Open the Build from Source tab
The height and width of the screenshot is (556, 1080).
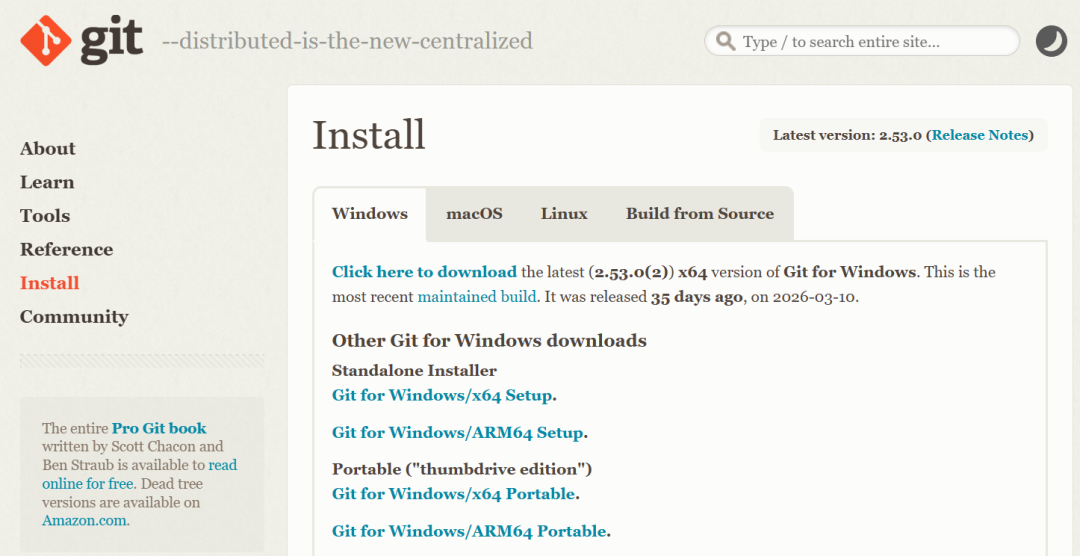[700, 214]
